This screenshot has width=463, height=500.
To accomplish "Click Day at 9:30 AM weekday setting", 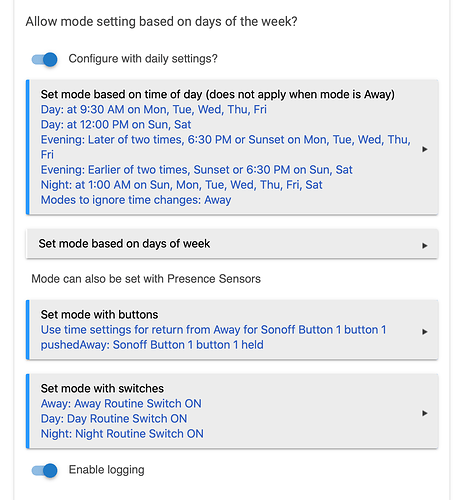I will click(x=154, y=109).
